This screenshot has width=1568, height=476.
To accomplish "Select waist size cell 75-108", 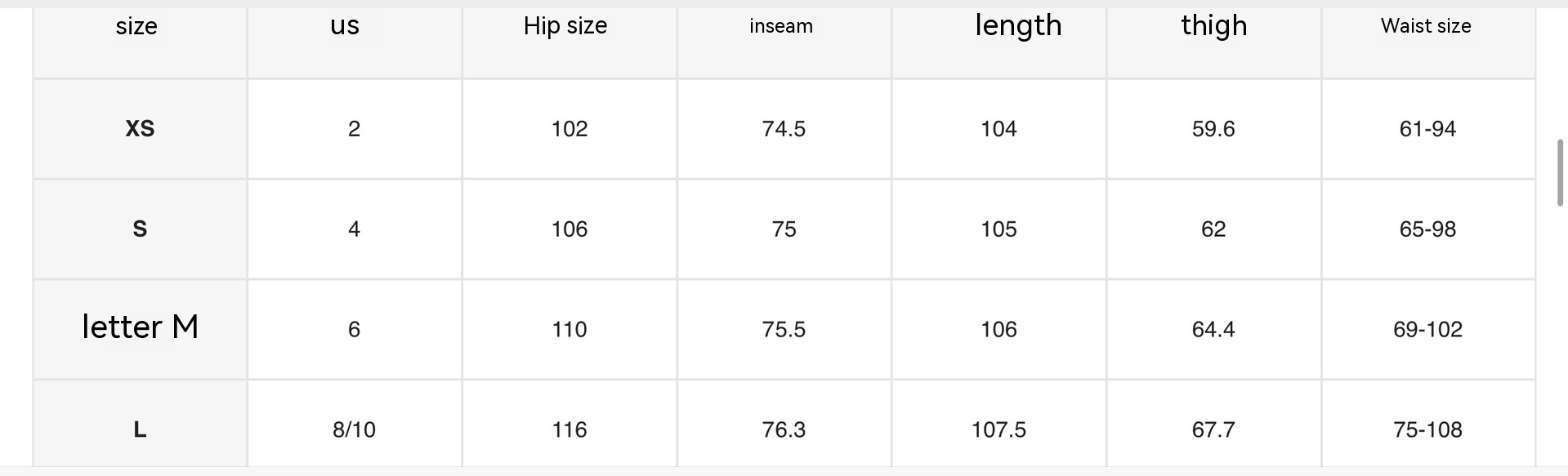I will 1427,430.
